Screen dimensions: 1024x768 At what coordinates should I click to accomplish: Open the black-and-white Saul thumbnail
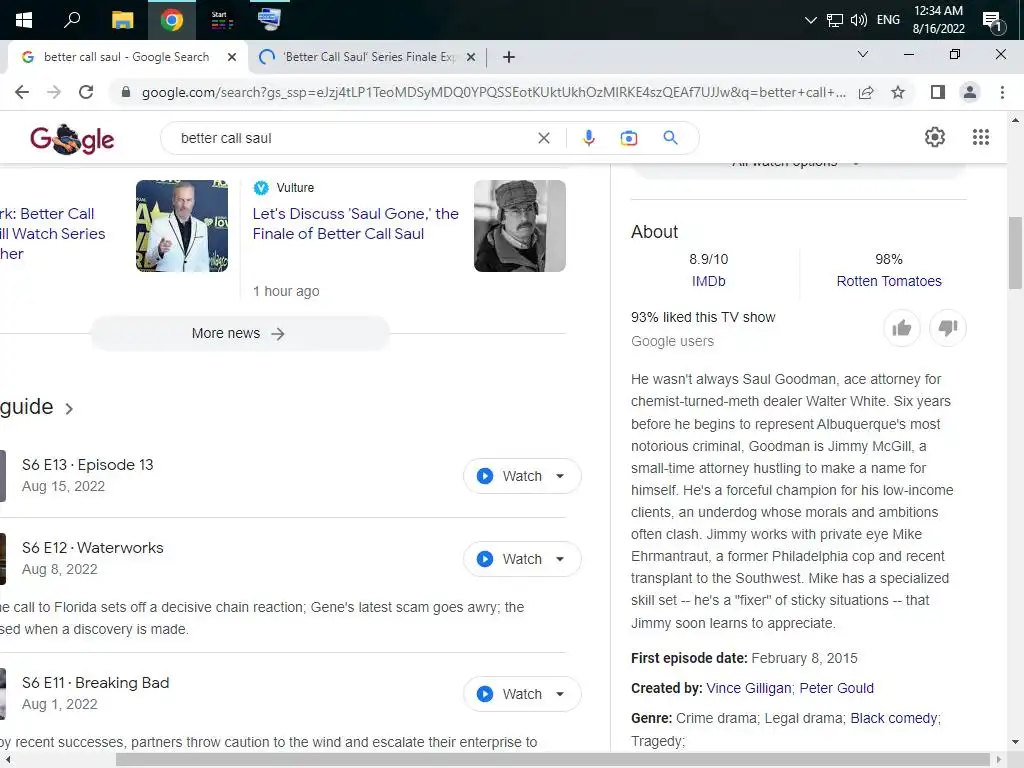coord(519,226)
